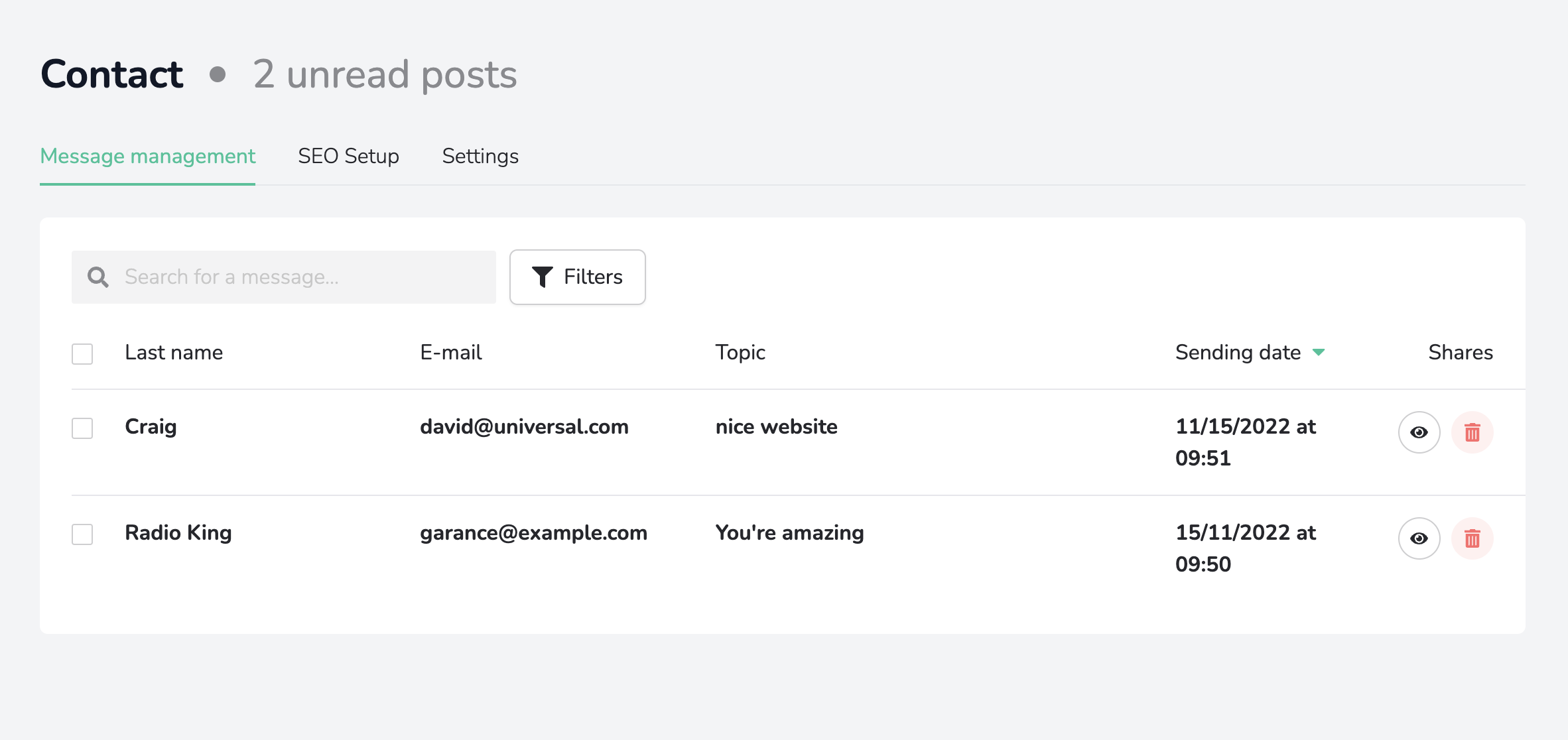View the Radio King message

click(x=1419, y=538)
